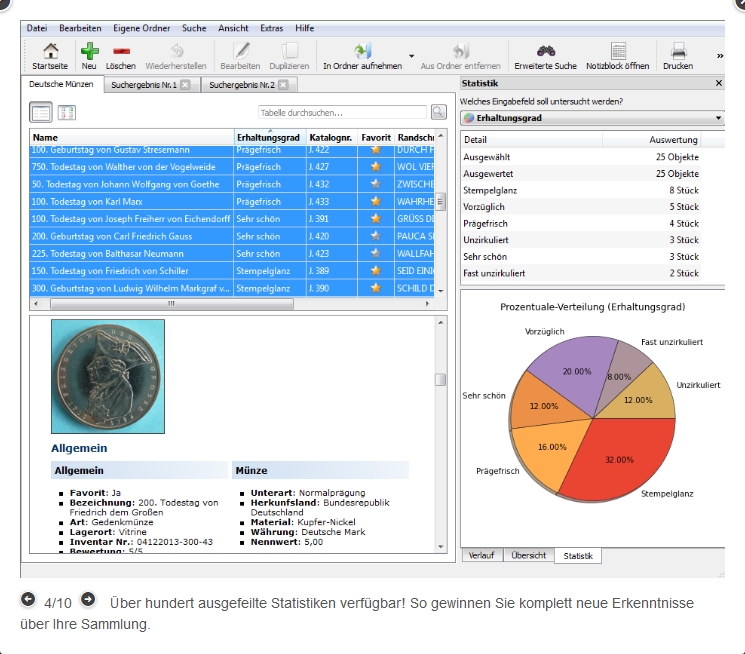The image size is (745, 654).
Task: Switch to the Verlauf tab
Action: (x=481, y=555)
